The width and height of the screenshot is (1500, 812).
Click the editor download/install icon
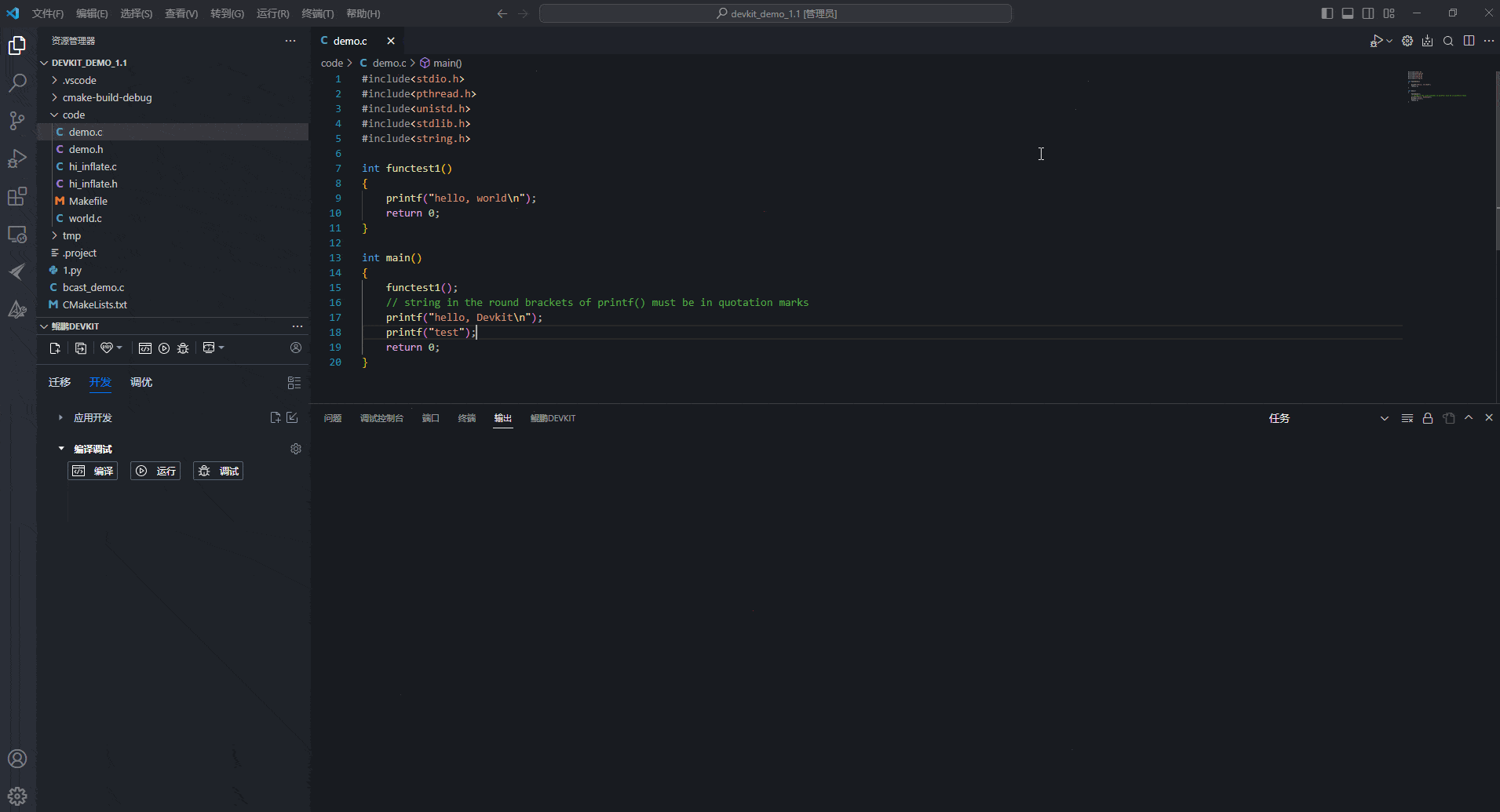click(x=1428, y=41)
